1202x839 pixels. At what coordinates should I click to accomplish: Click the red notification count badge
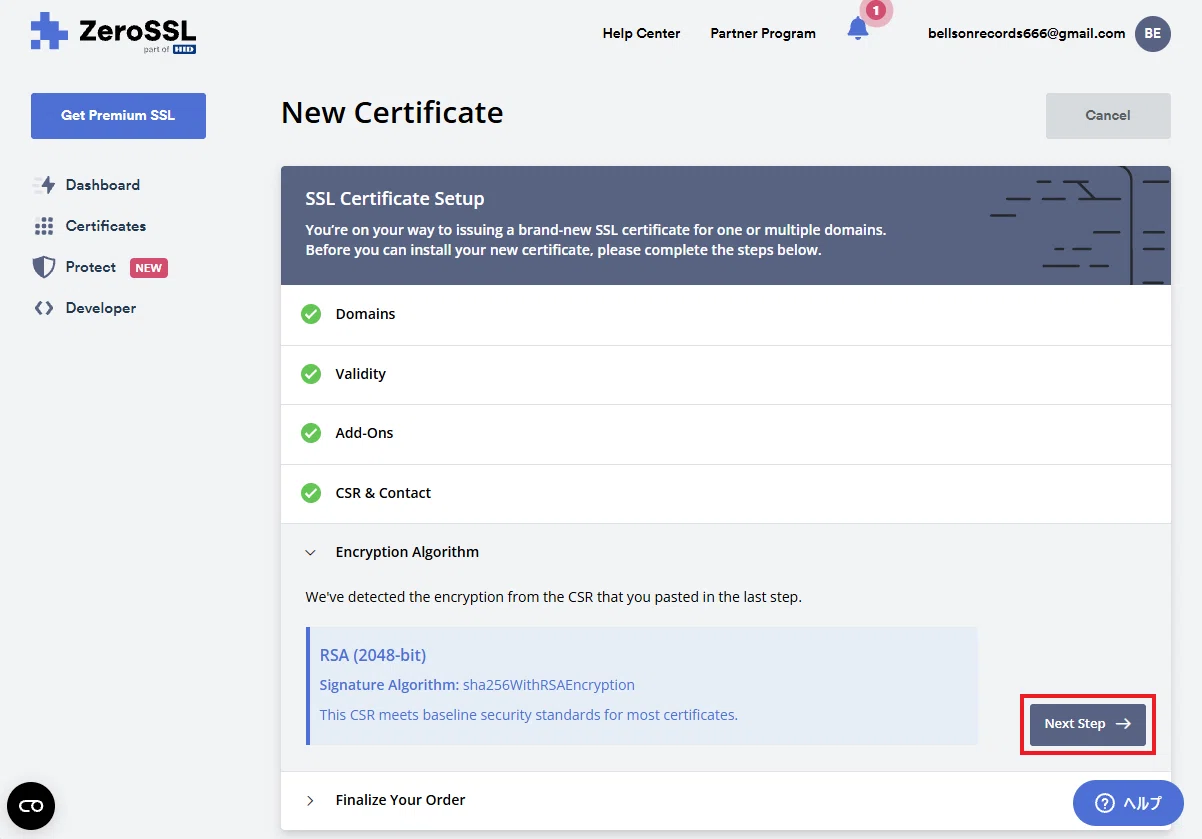(877, 11)
